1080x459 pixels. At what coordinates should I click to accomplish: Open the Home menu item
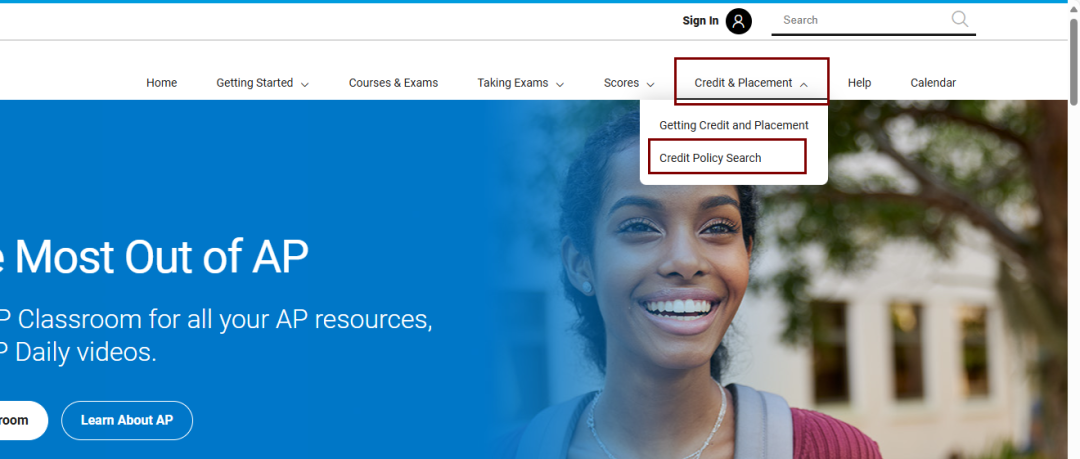(161, 83)
